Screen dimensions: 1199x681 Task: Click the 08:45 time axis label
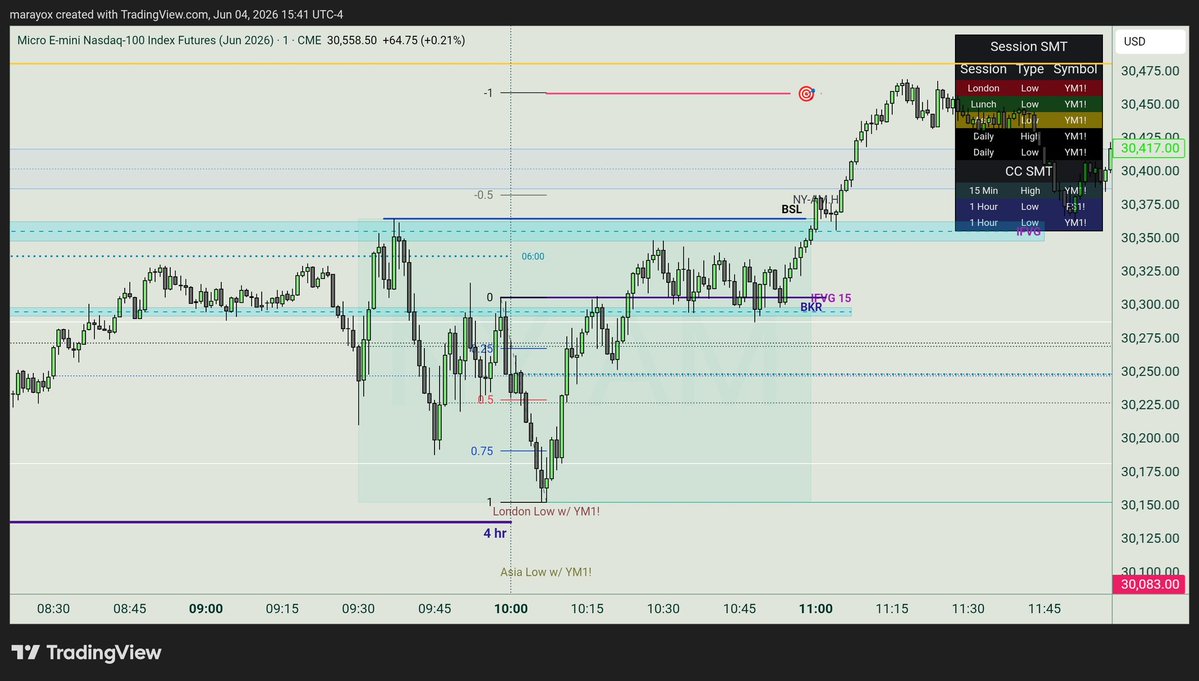click(130, 609)
